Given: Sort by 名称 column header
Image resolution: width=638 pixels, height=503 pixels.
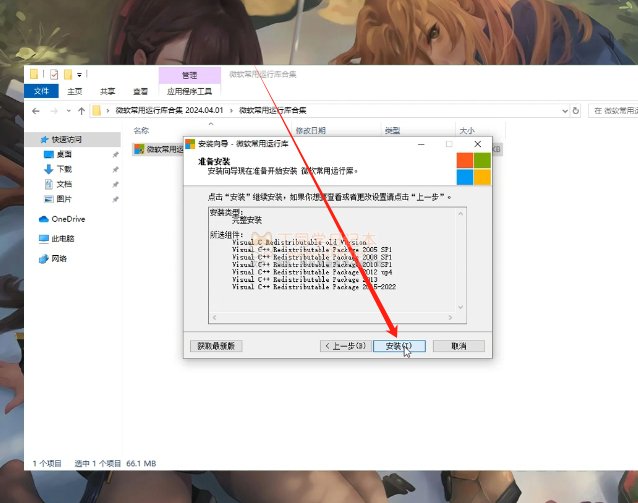Looking at the screenshot, I should click(x=141, y=131).
